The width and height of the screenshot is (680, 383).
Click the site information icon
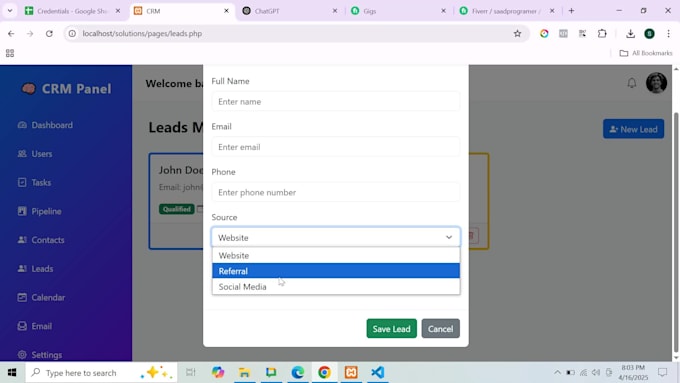[72, 33]
